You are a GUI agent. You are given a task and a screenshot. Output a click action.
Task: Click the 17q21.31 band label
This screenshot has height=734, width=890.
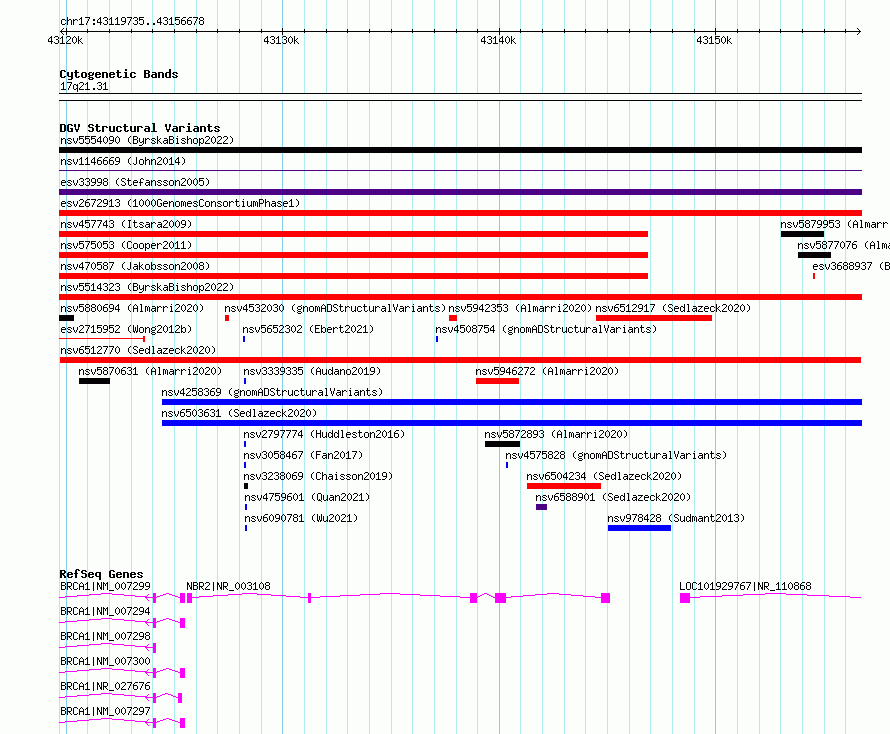click(x=84, y=86)
